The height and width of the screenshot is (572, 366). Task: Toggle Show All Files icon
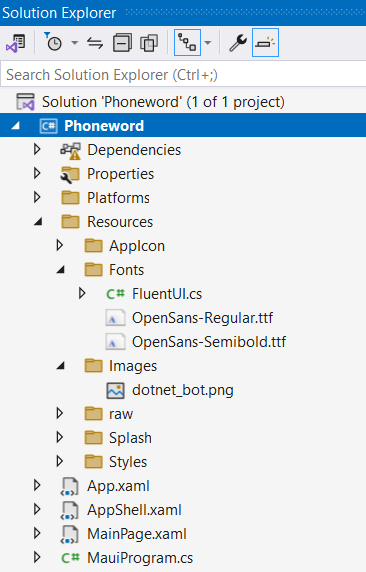point(149,43)
